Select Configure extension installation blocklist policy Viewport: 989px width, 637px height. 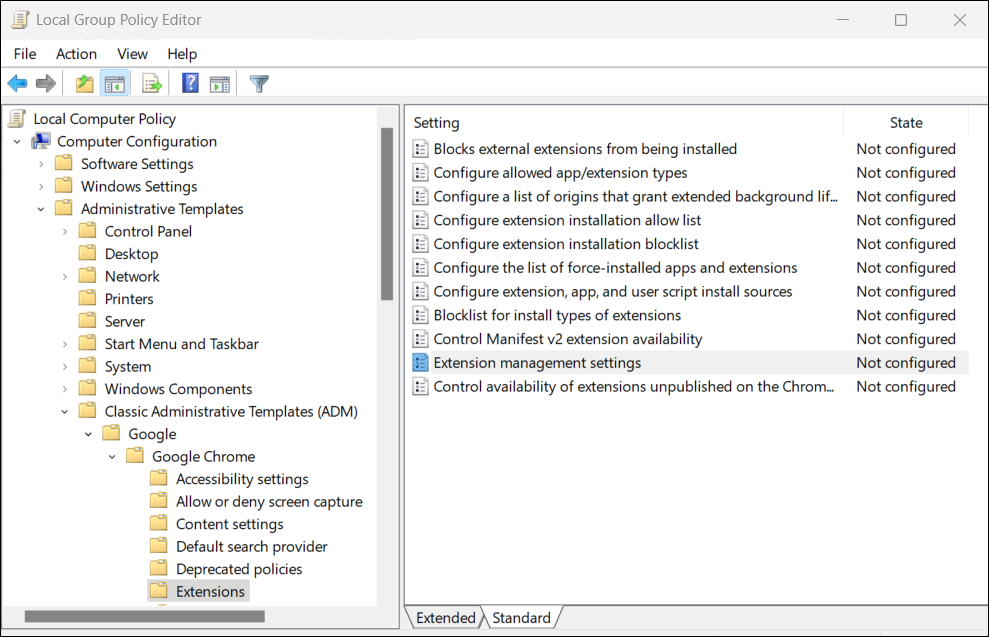[x=565, y=244]
